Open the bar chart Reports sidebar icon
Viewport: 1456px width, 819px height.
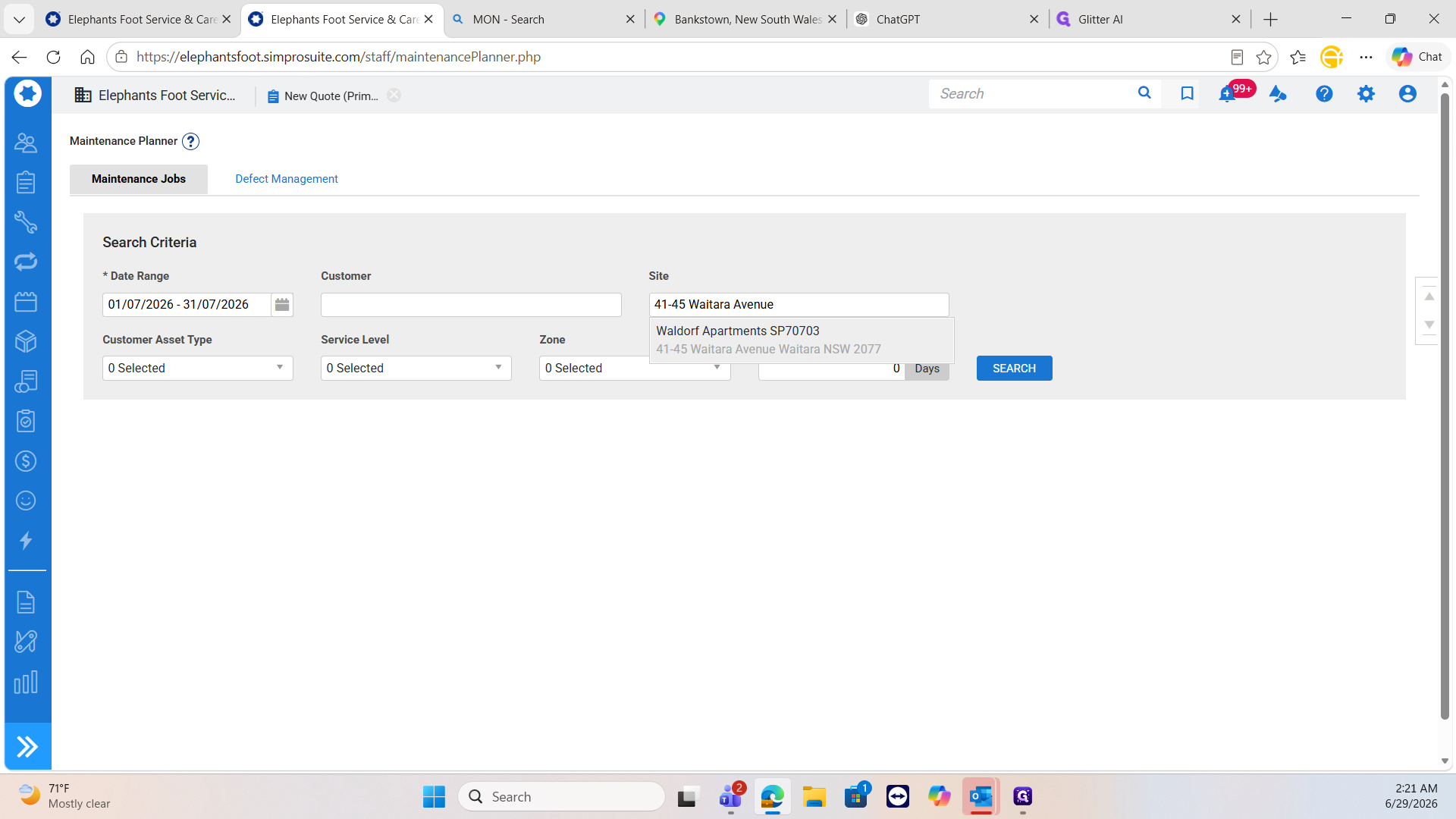click(26, 682)
